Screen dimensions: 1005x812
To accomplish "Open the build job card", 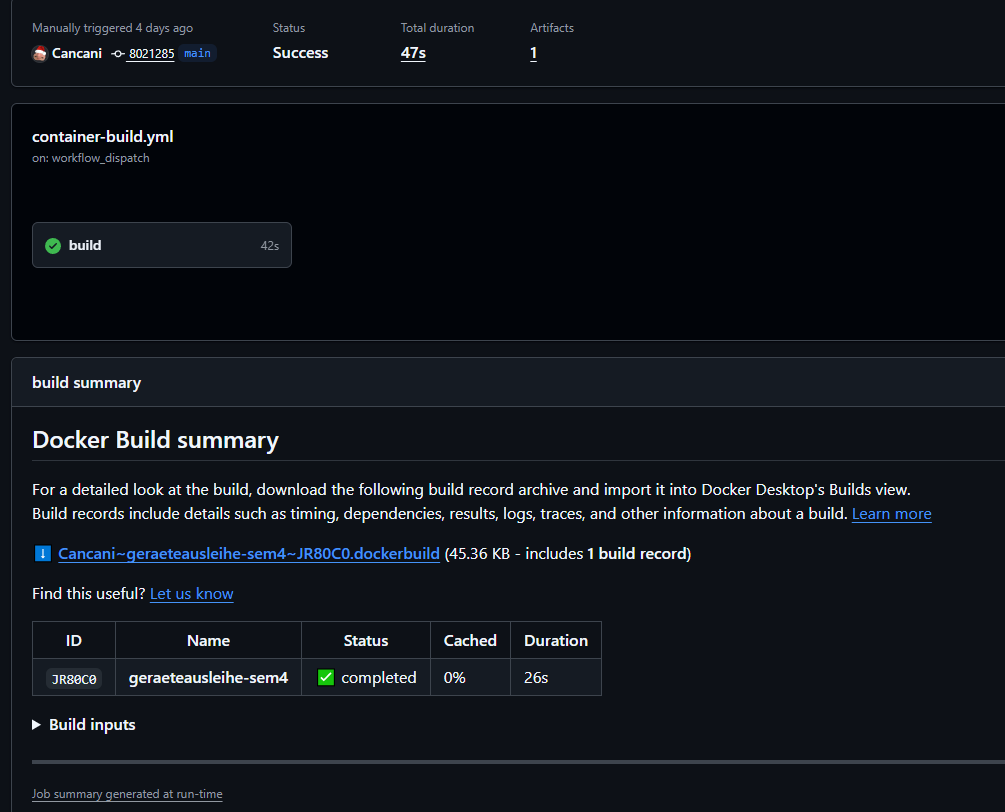I will click(x=162, y=245).
